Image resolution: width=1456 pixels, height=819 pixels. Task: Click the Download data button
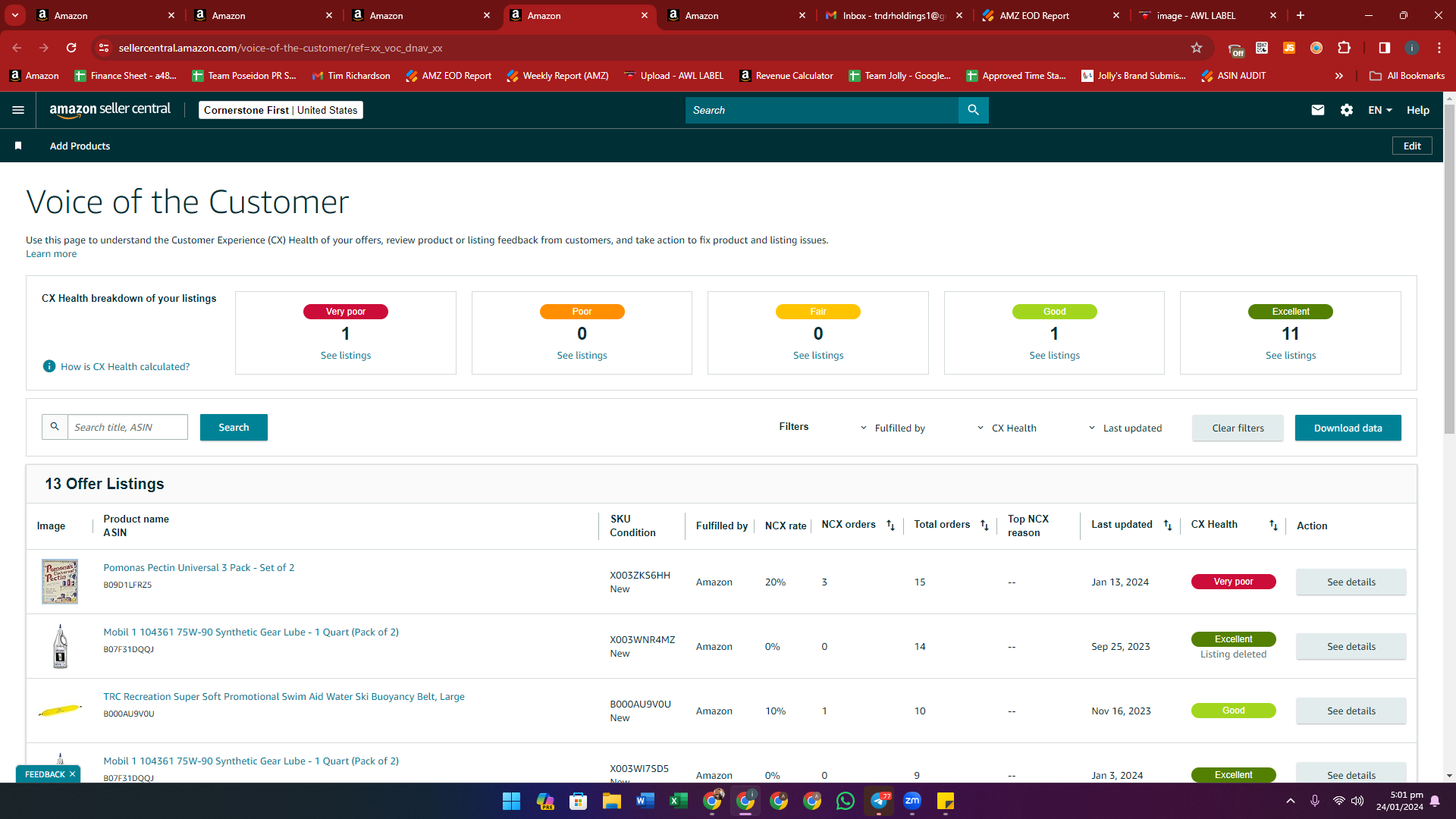1348,428
